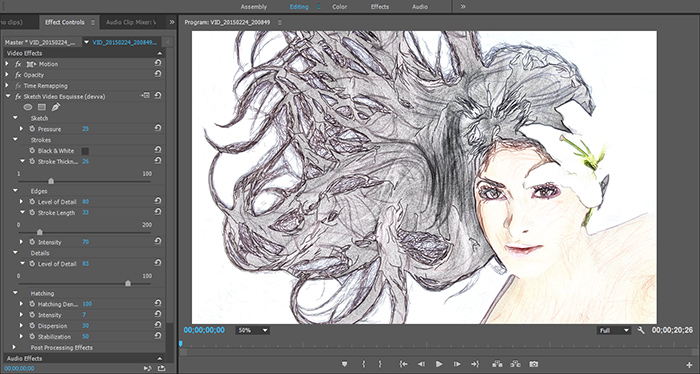Mark Out point
Viewport: 700px width, 374px height.
click(x=380, y=364)
